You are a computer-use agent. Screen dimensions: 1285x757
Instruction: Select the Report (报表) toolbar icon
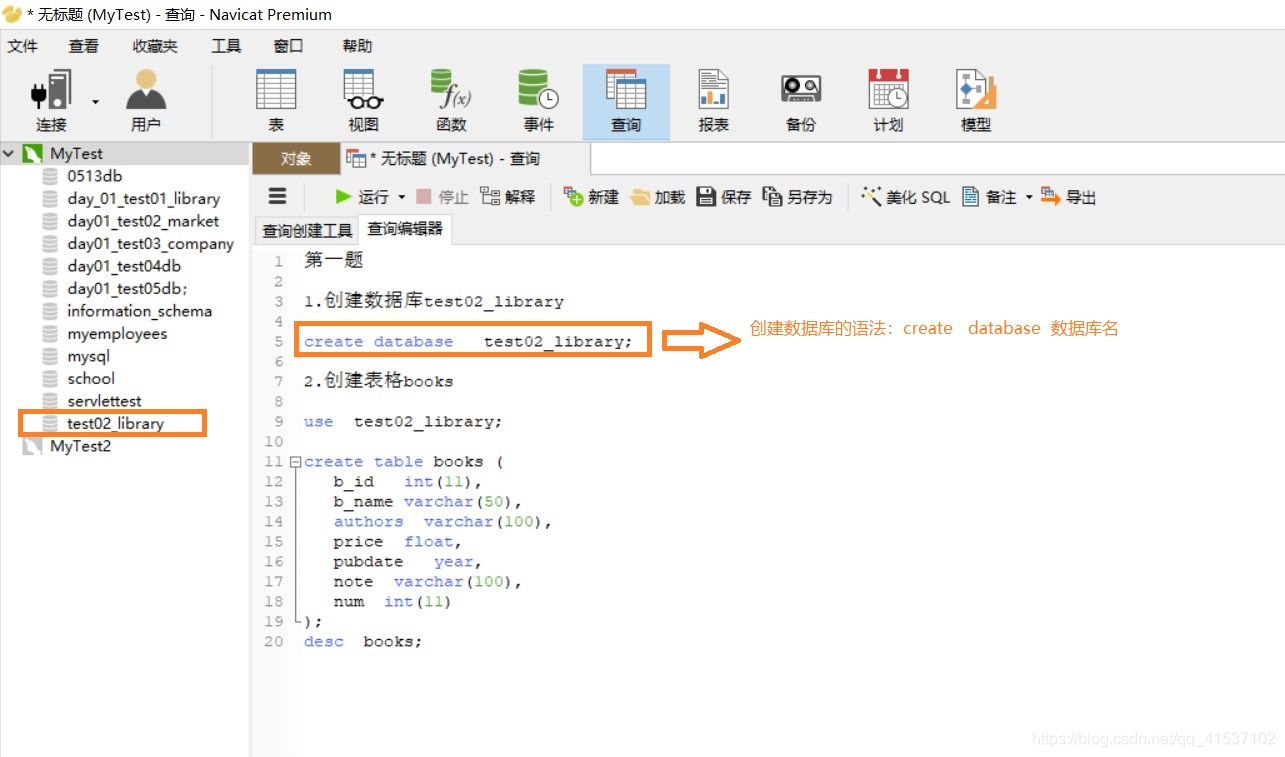point(713,101)
